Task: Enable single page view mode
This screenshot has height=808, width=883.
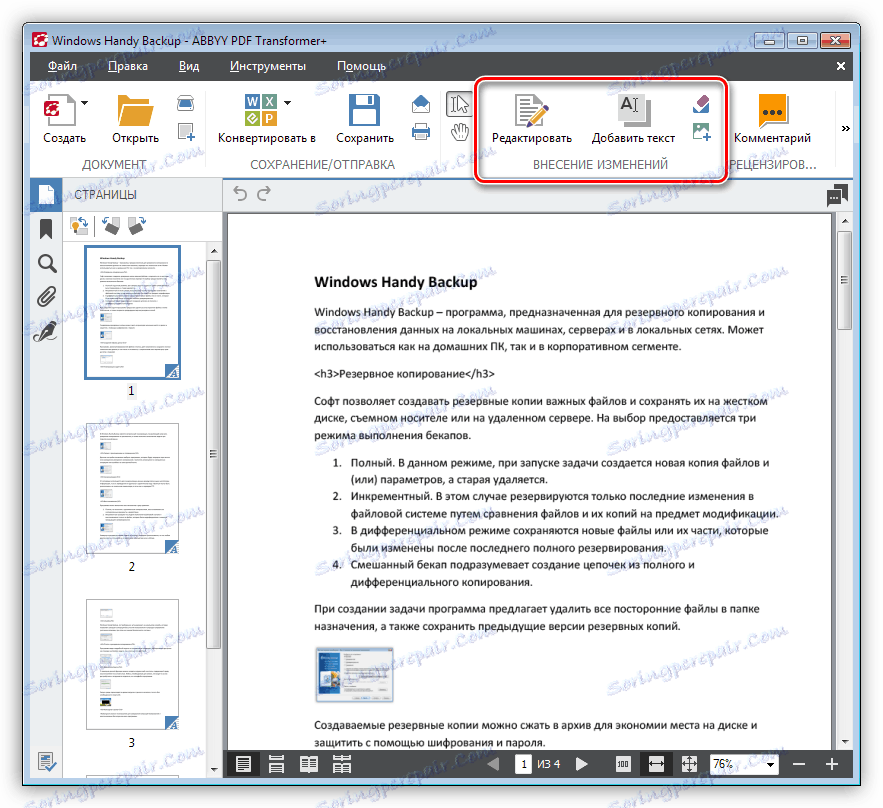Action: click(x=243, y=764)
